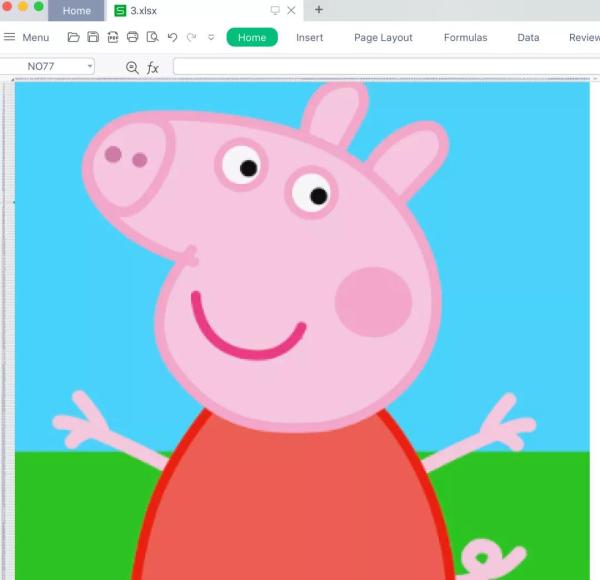600x580 pixels.
Task: Click the Select All corner of the sheet
Action: [12, 80]
